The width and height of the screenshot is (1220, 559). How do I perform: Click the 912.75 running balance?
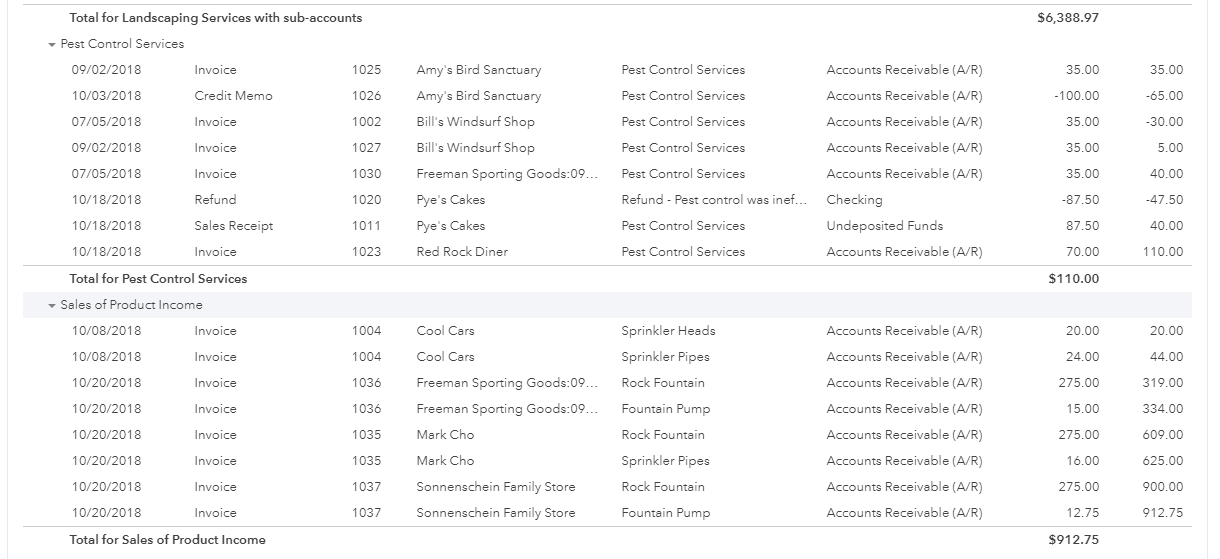(x=1163, y=513)
